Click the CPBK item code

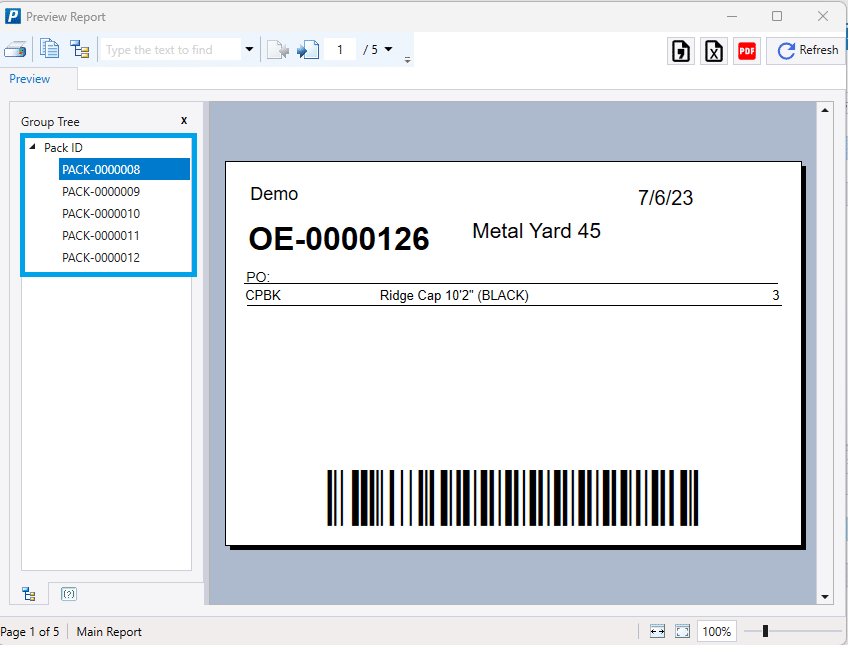[x=263, y=295]
